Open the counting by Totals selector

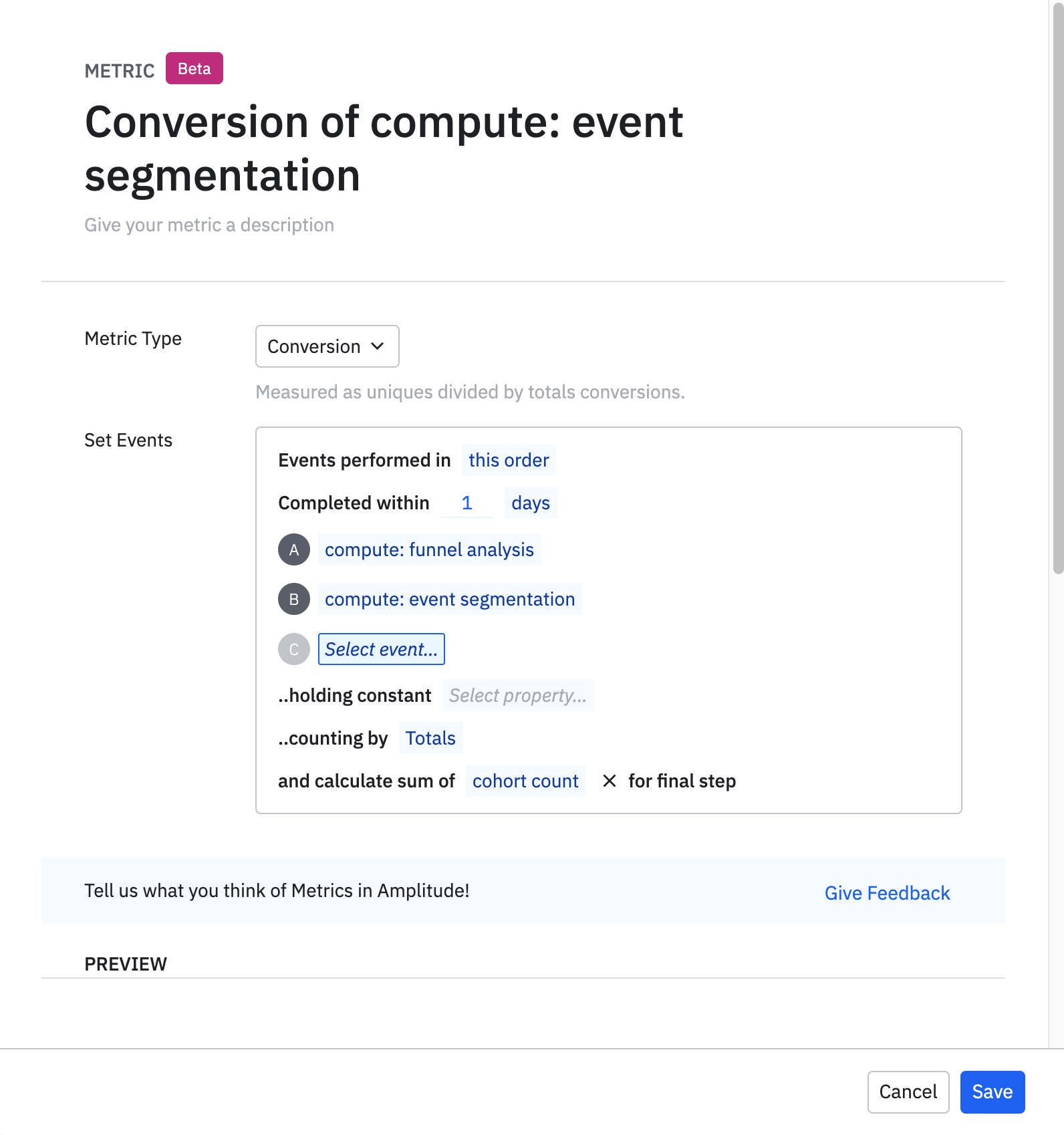pos(430,739)
